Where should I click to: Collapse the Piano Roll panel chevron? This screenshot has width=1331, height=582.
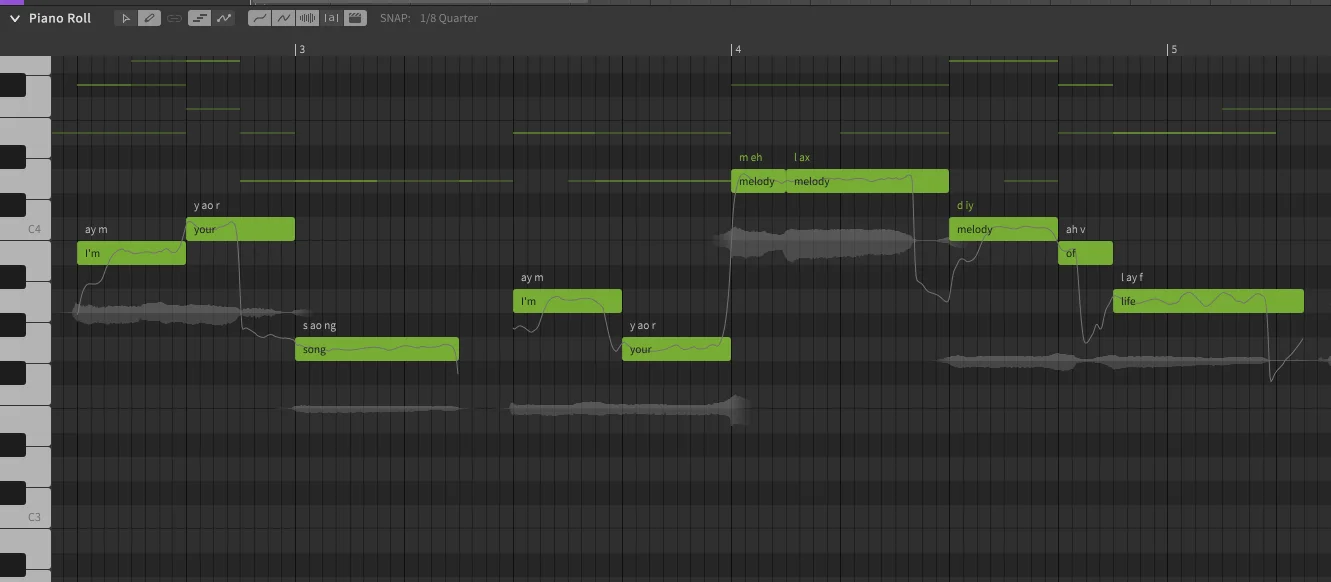coord(15,18)
